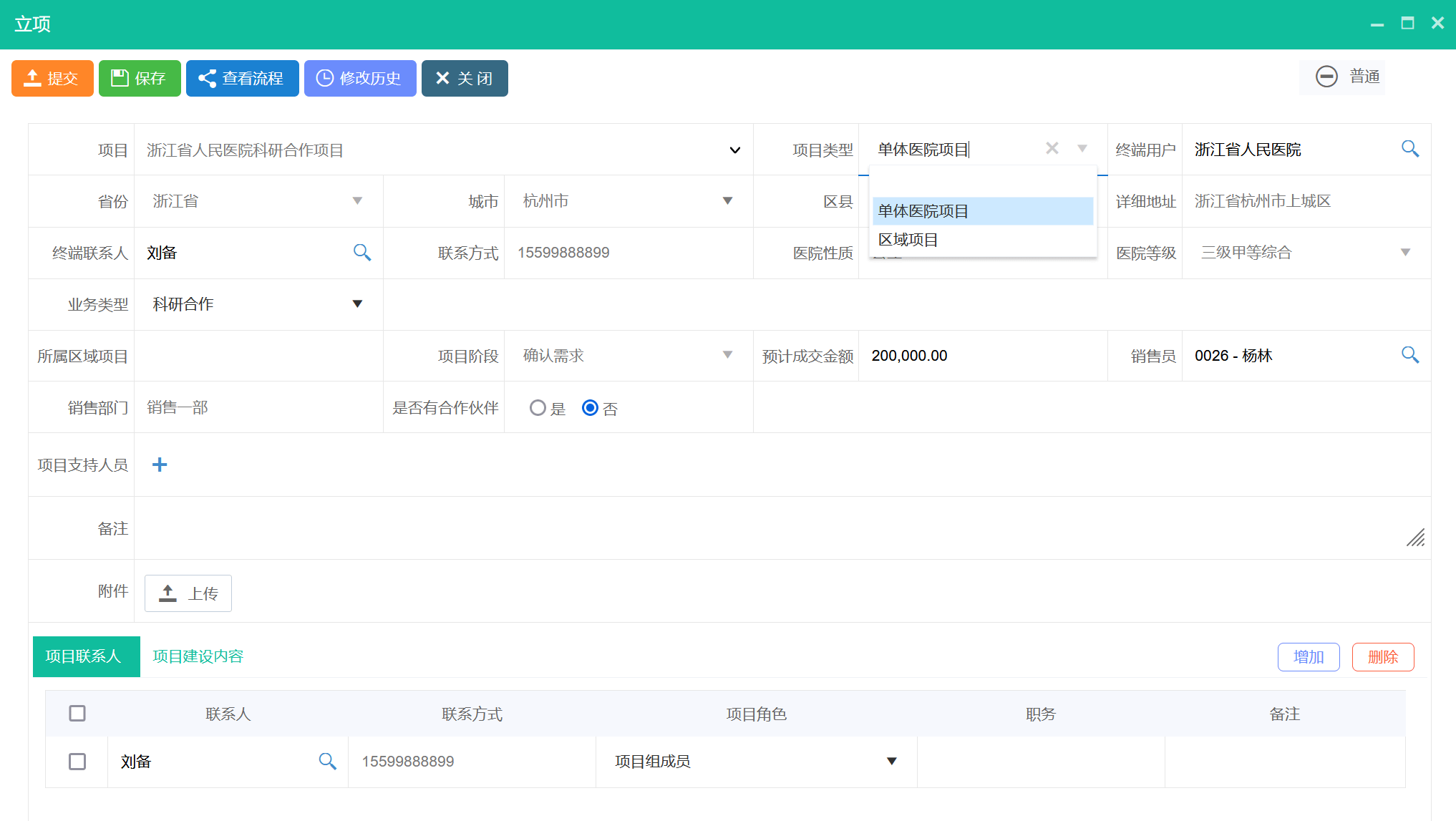Open 查看流程 workflow view

point(242,78)
